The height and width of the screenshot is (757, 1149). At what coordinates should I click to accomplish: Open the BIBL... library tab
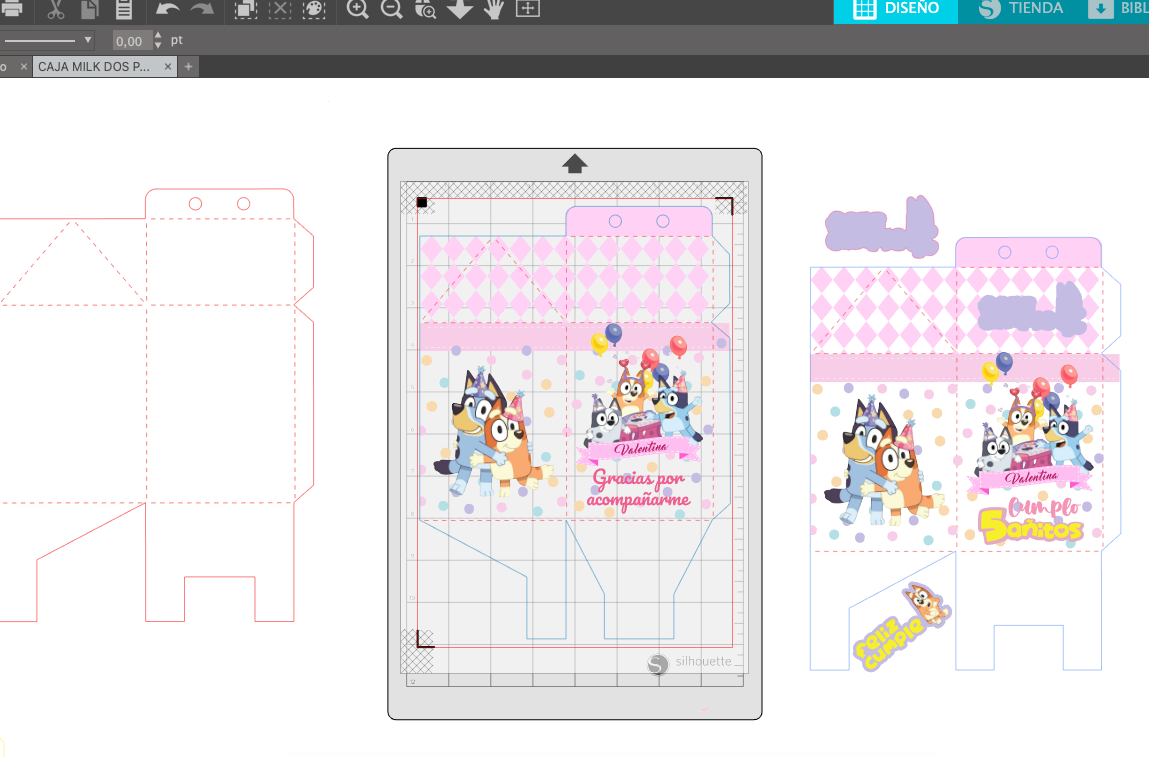point(1116,10)
